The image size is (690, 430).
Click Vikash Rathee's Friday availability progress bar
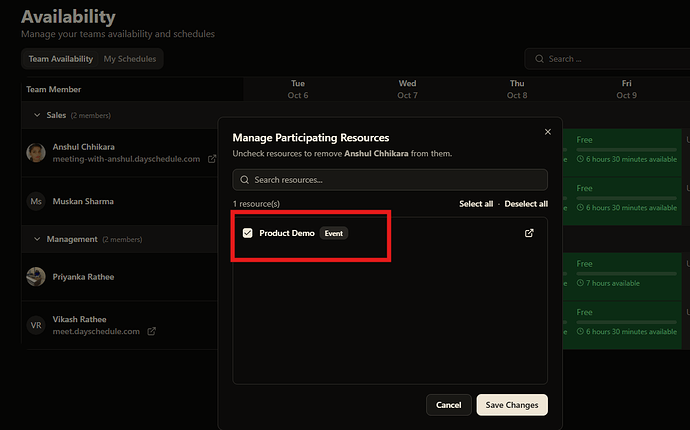(627, 323)
